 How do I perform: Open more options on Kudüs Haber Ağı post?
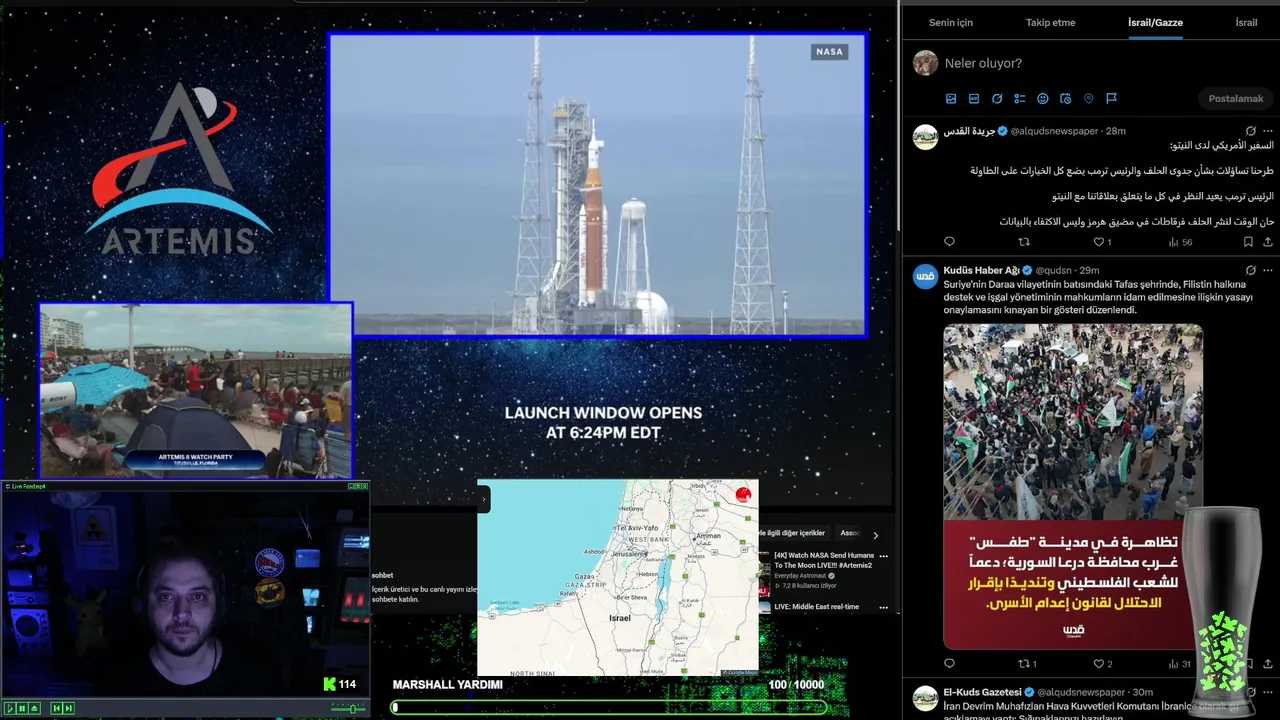tap(1269, 270)
